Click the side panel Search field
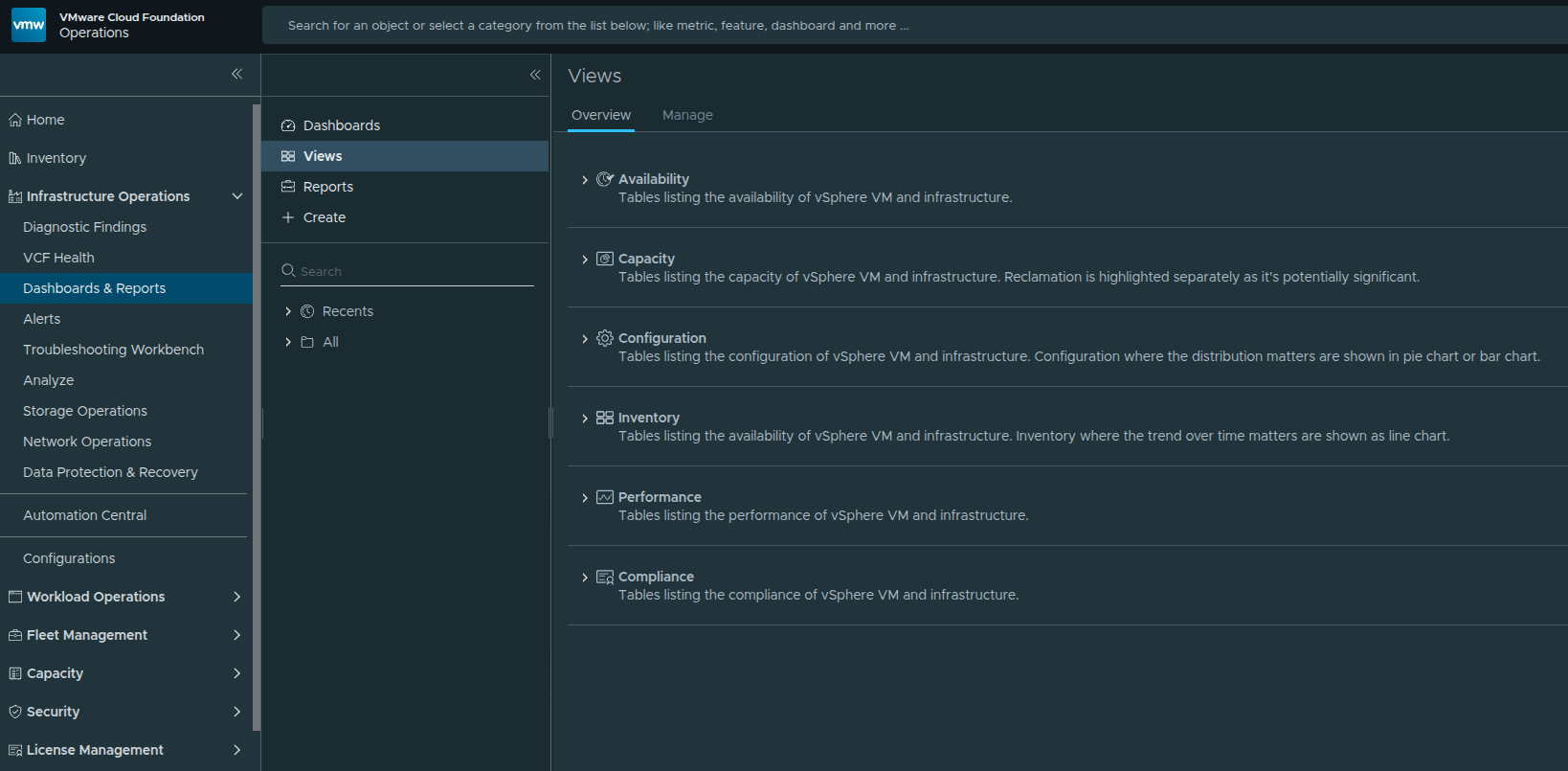1568x771 pixels. click(407, 271)
